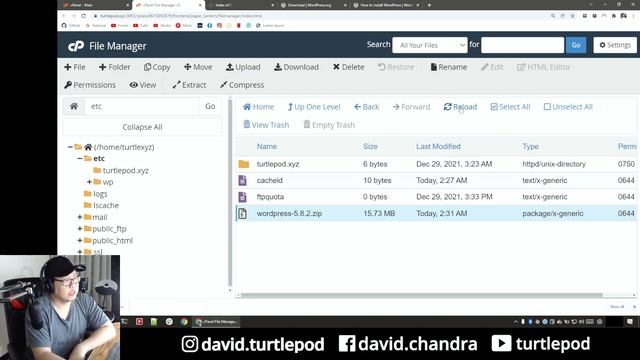This screenshot has height=360, width=640.
Task: Open the Permissions dialog
Action: point(90,85)
